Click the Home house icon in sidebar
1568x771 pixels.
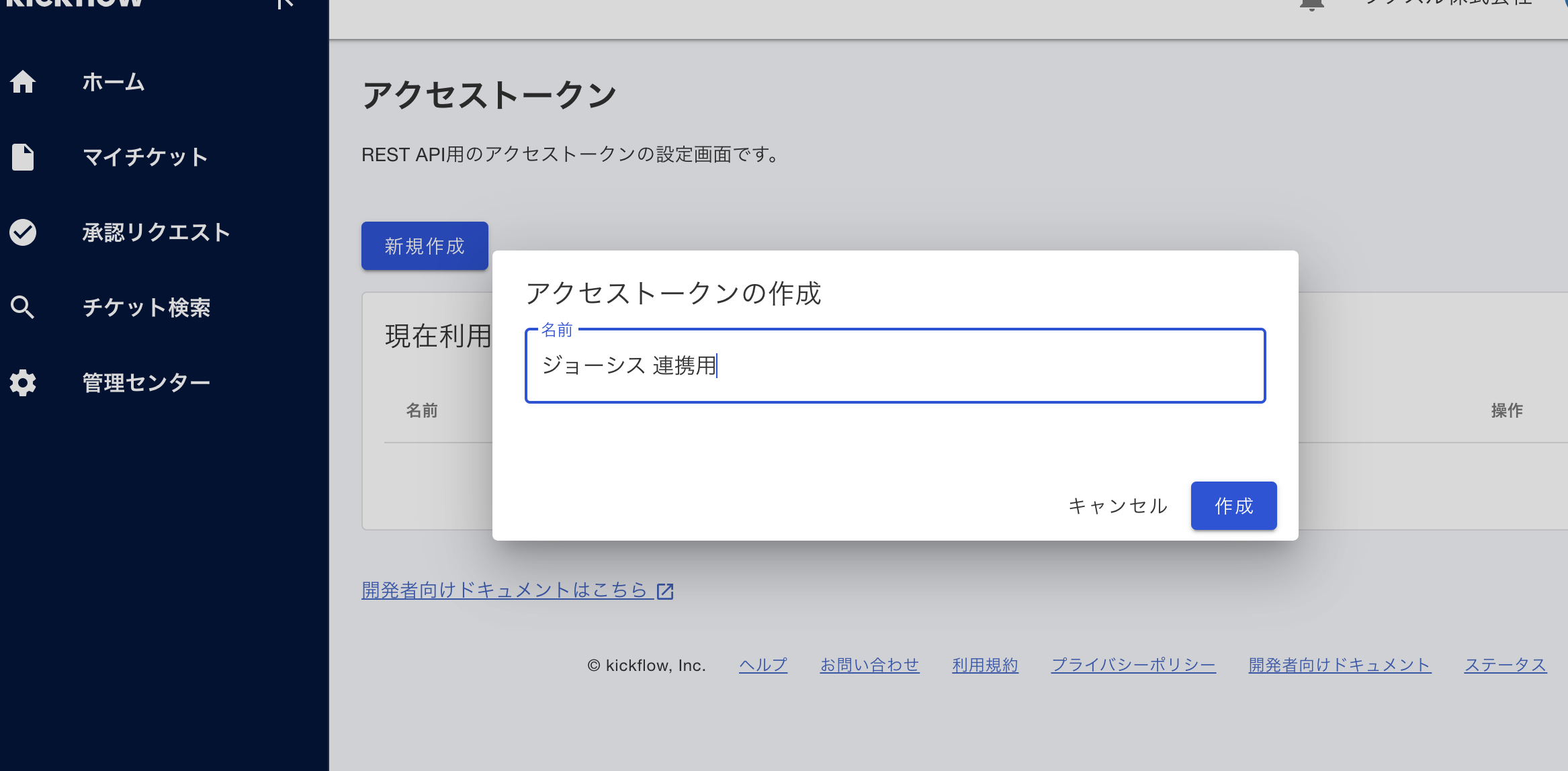[x=23, y=82]
